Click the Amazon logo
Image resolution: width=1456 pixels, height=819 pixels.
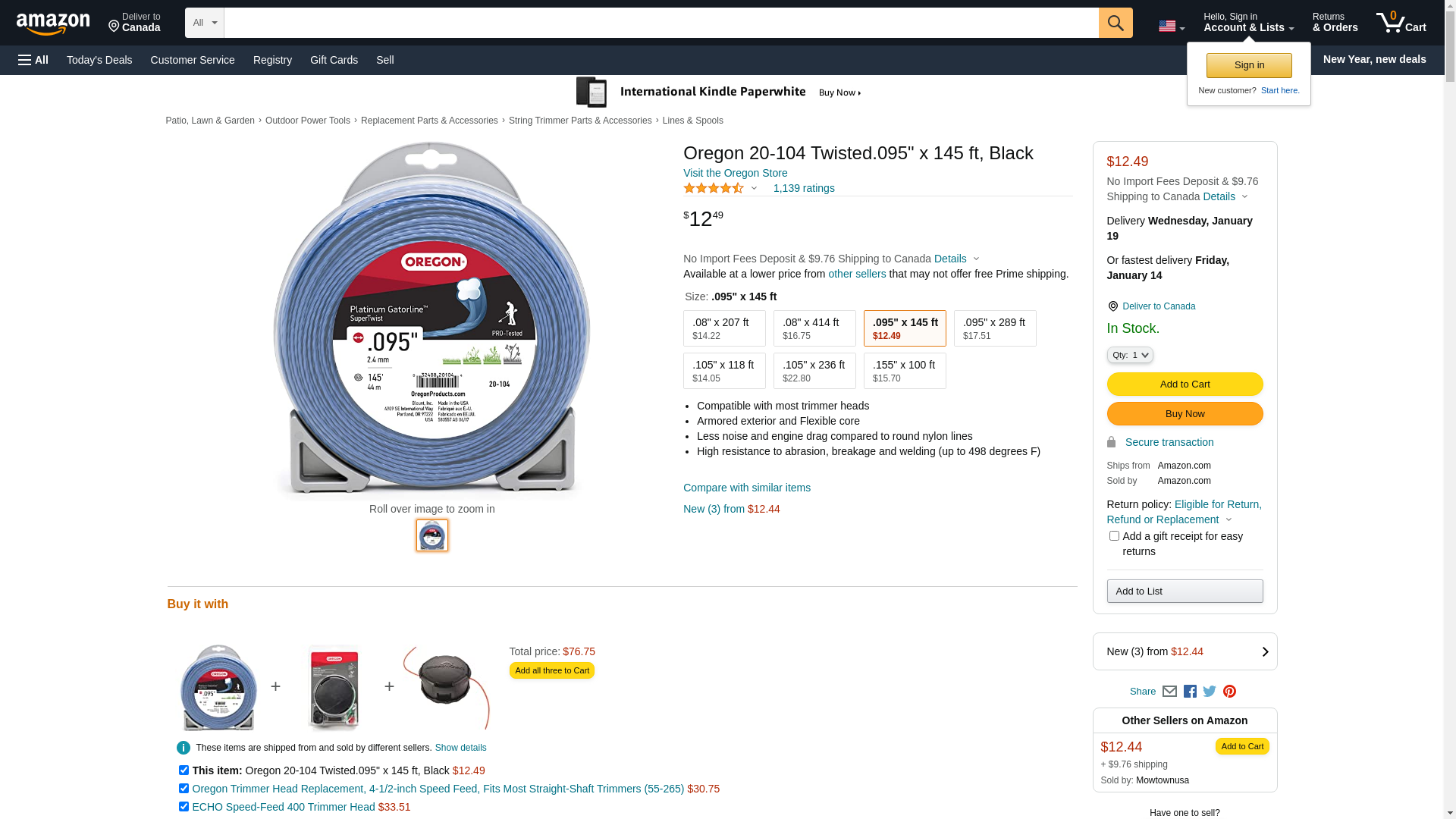(53, 24)
